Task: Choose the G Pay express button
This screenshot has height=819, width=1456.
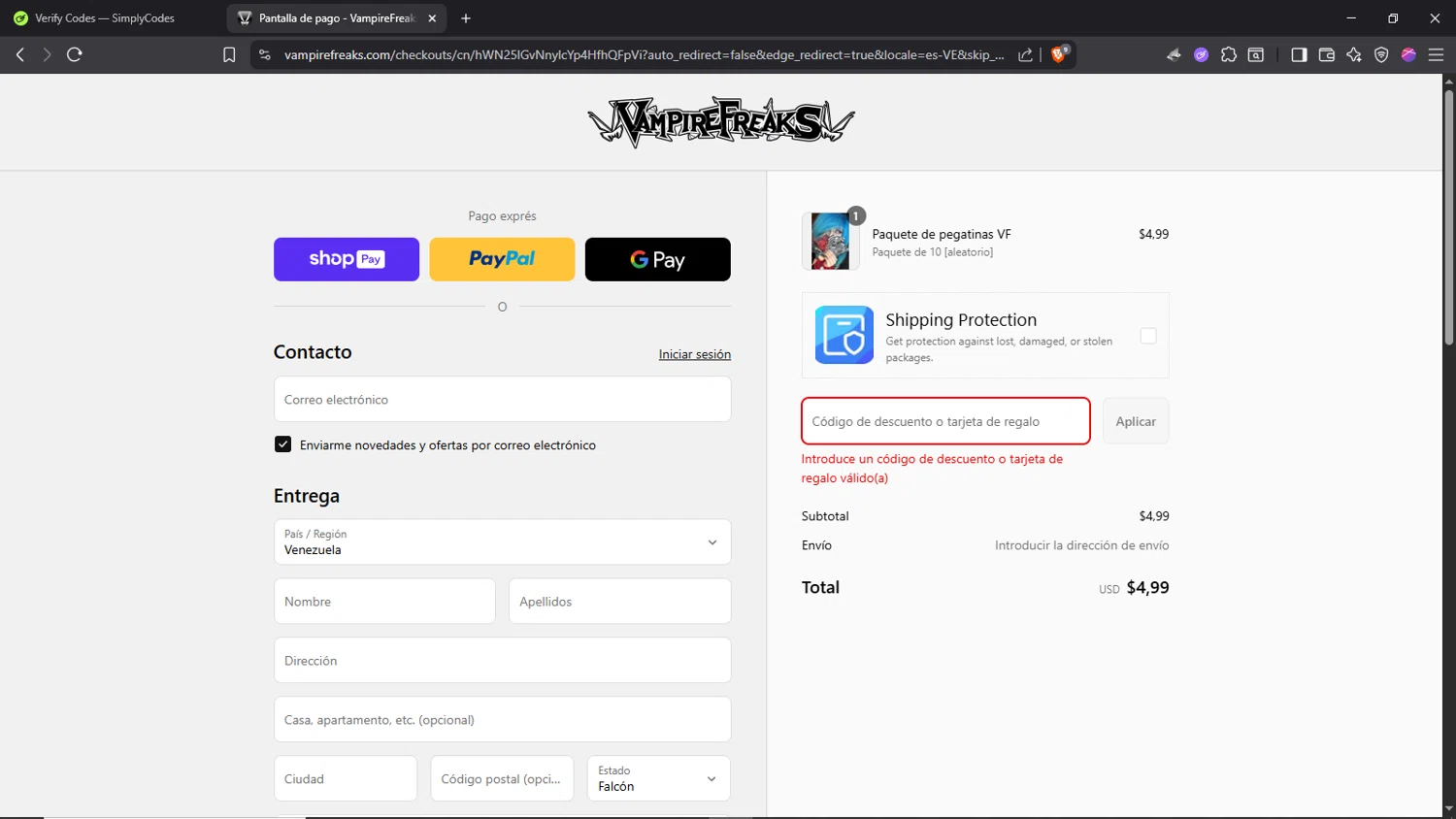Action: (658, 259)
